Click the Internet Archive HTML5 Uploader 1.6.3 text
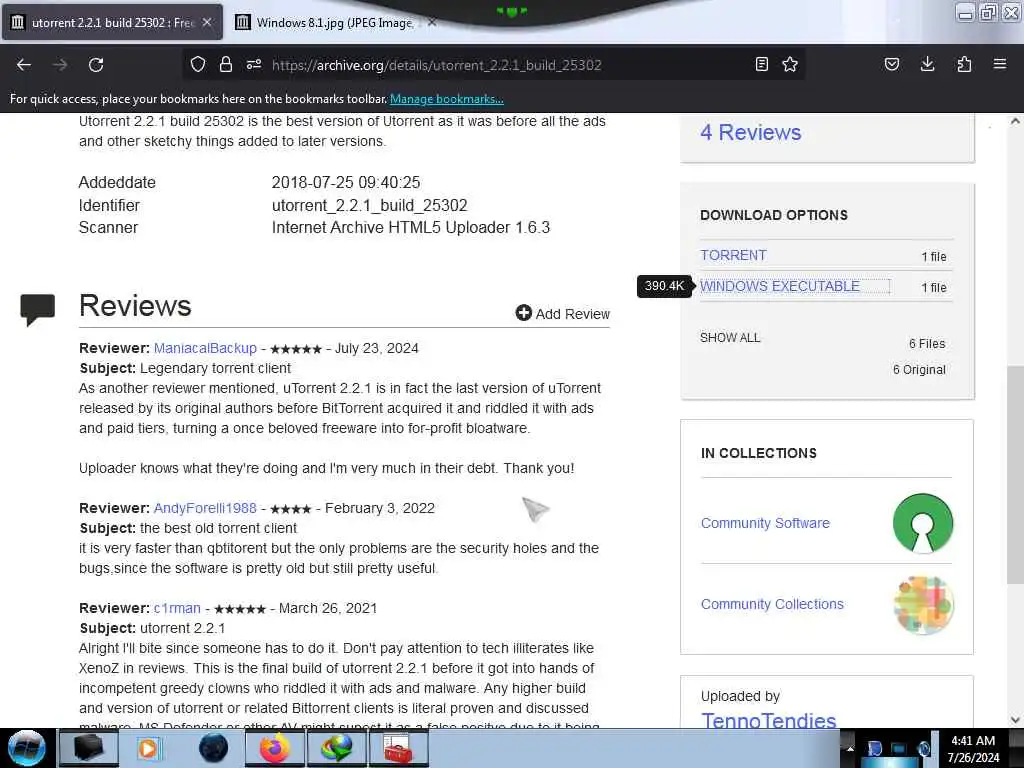 pos(411,227)
